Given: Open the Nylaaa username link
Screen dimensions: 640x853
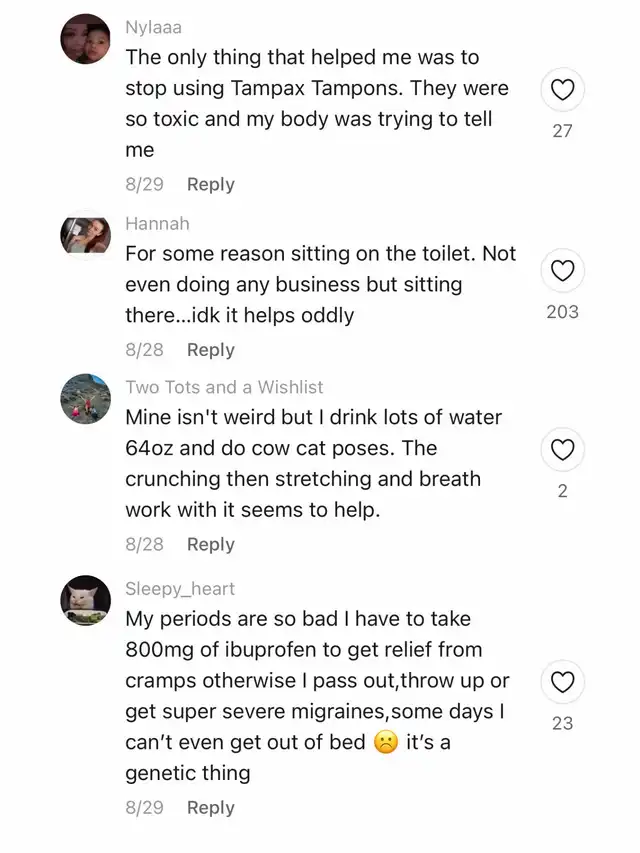Looking at the screenshot, I should [153, 28].
